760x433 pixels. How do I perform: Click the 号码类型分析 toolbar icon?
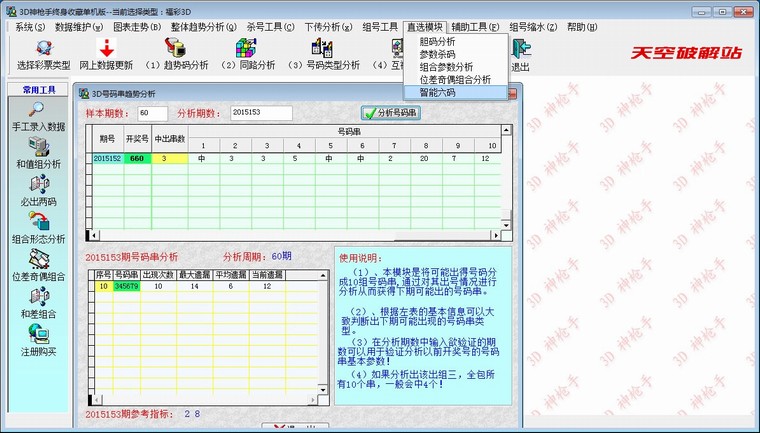pyautogui.click(x=323, y=48)
